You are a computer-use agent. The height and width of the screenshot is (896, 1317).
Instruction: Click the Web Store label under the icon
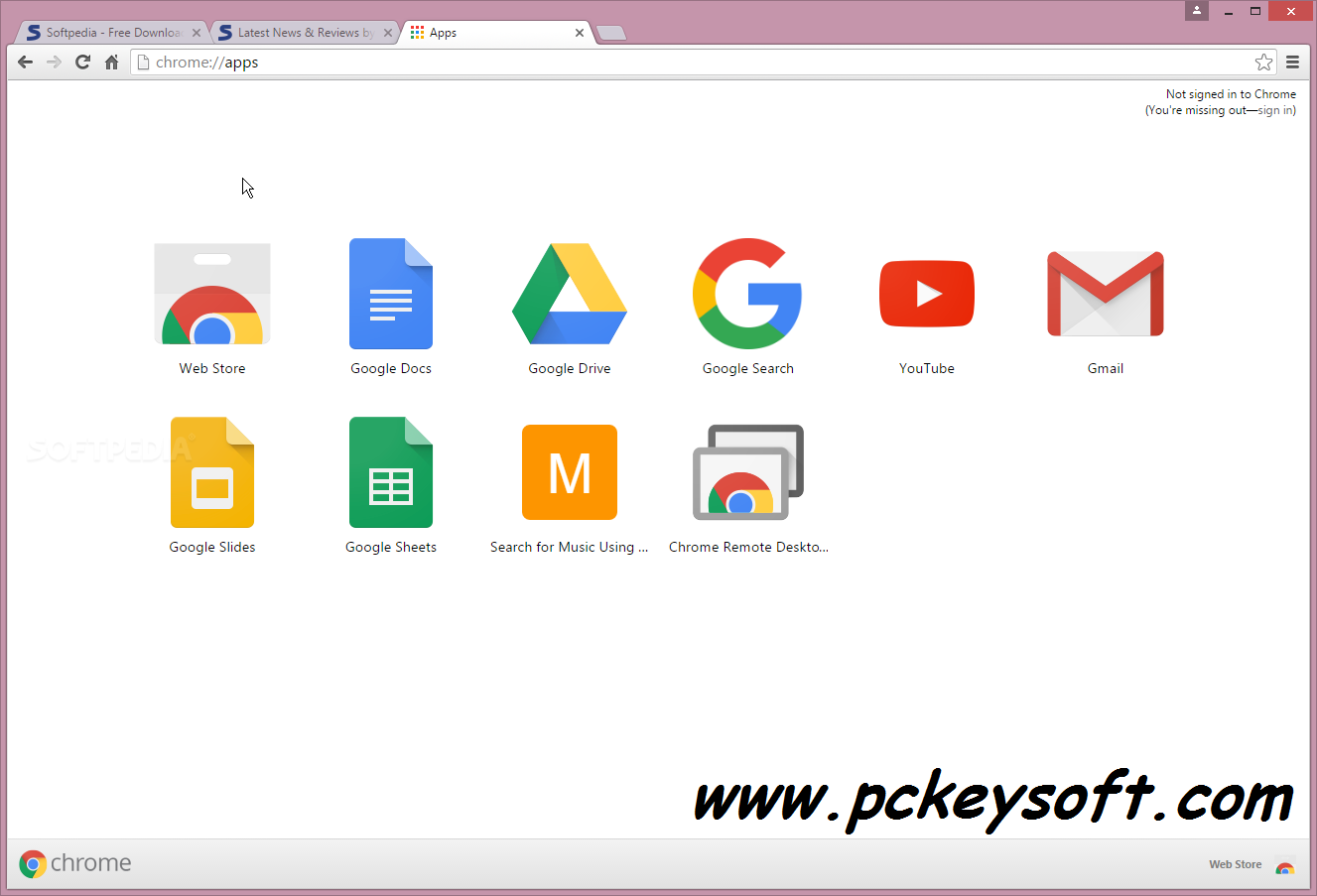pyautogui.click(x=212, y=368)
